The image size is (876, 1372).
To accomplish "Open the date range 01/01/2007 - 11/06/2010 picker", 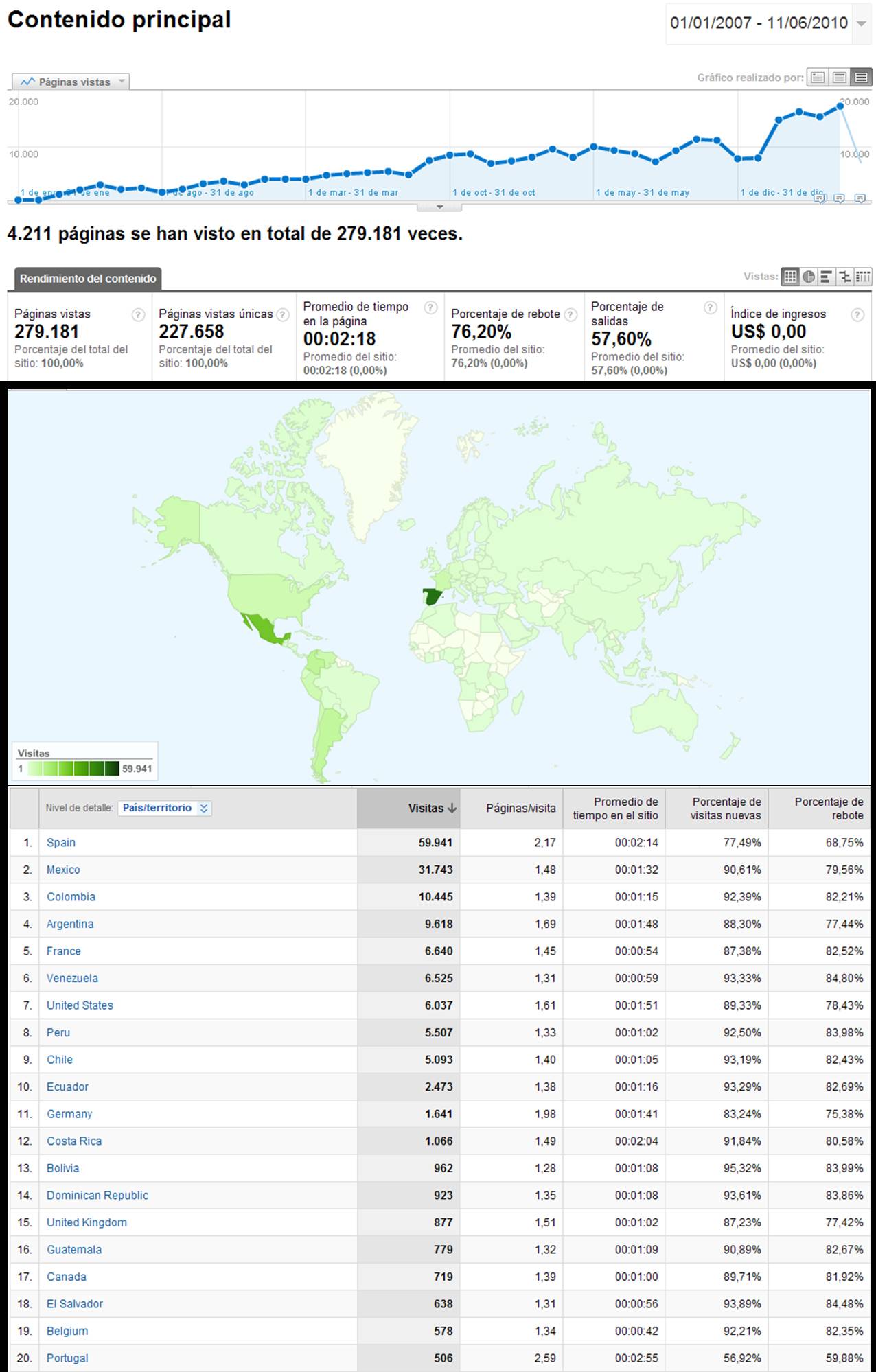I will (768, 23).
